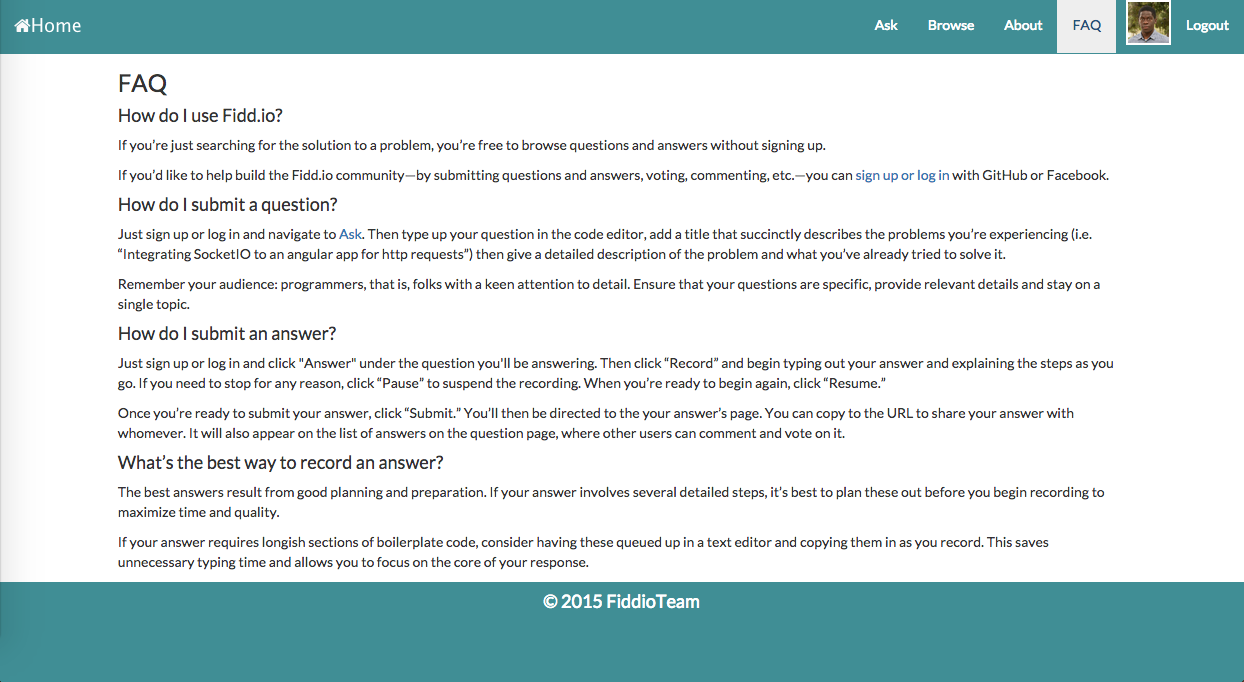Image resolution: width=1244 pixels, height=682 pixels.
Task: Follow the inline Ask link in paragraph
Action: click(x=350, y=234)
